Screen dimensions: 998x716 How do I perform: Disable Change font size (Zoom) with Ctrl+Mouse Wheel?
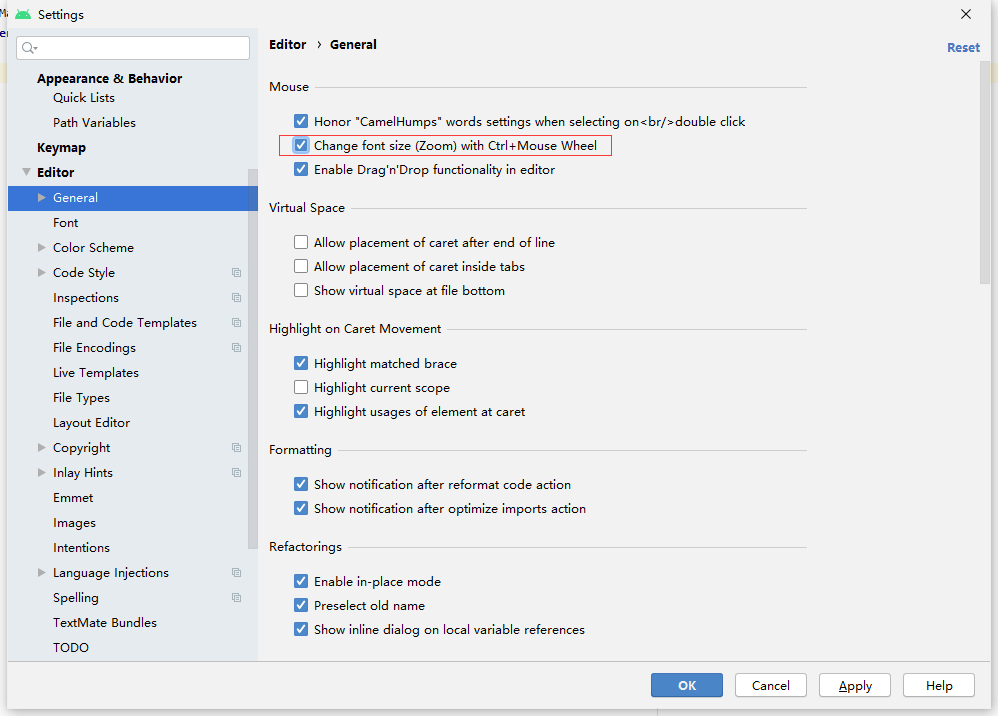pos(301,145)
